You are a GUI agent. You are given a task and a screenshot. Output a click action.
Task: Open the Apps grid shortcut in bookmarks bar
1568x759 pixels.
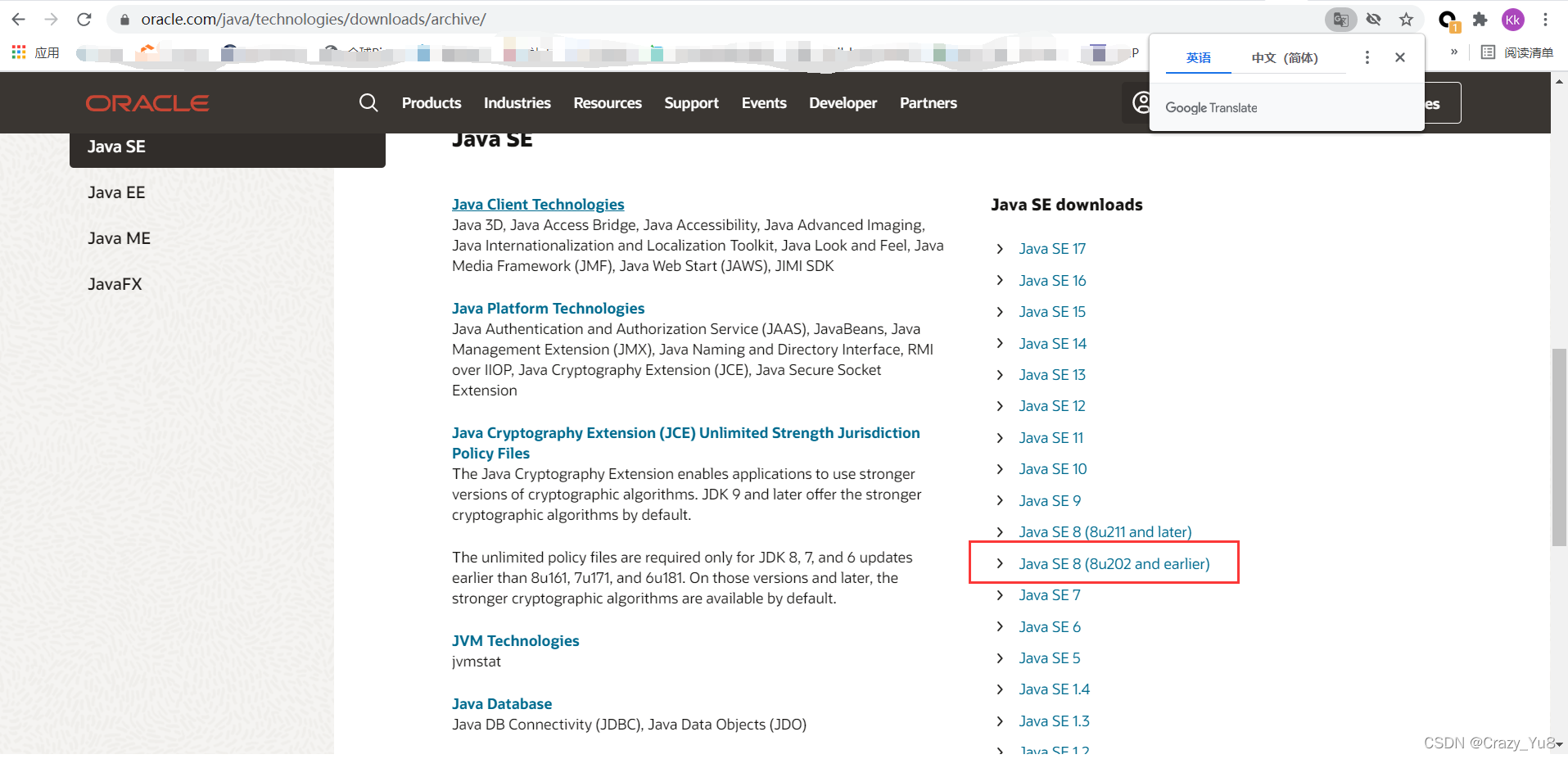35,52
